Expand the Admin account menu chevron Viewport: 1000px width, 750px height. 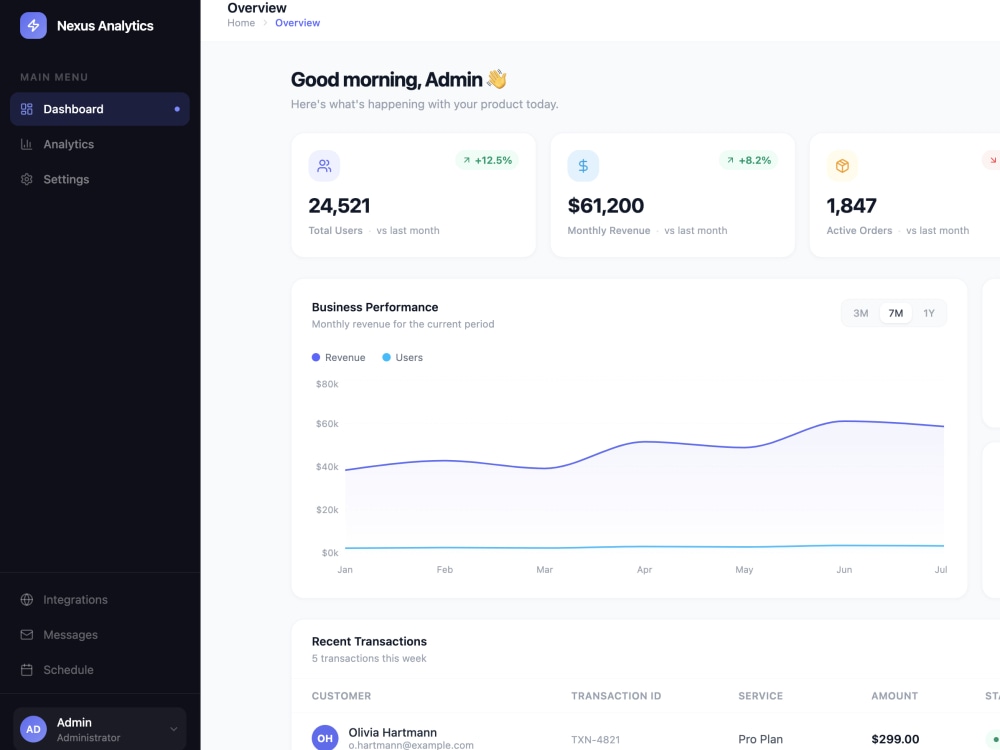(173, 729)
